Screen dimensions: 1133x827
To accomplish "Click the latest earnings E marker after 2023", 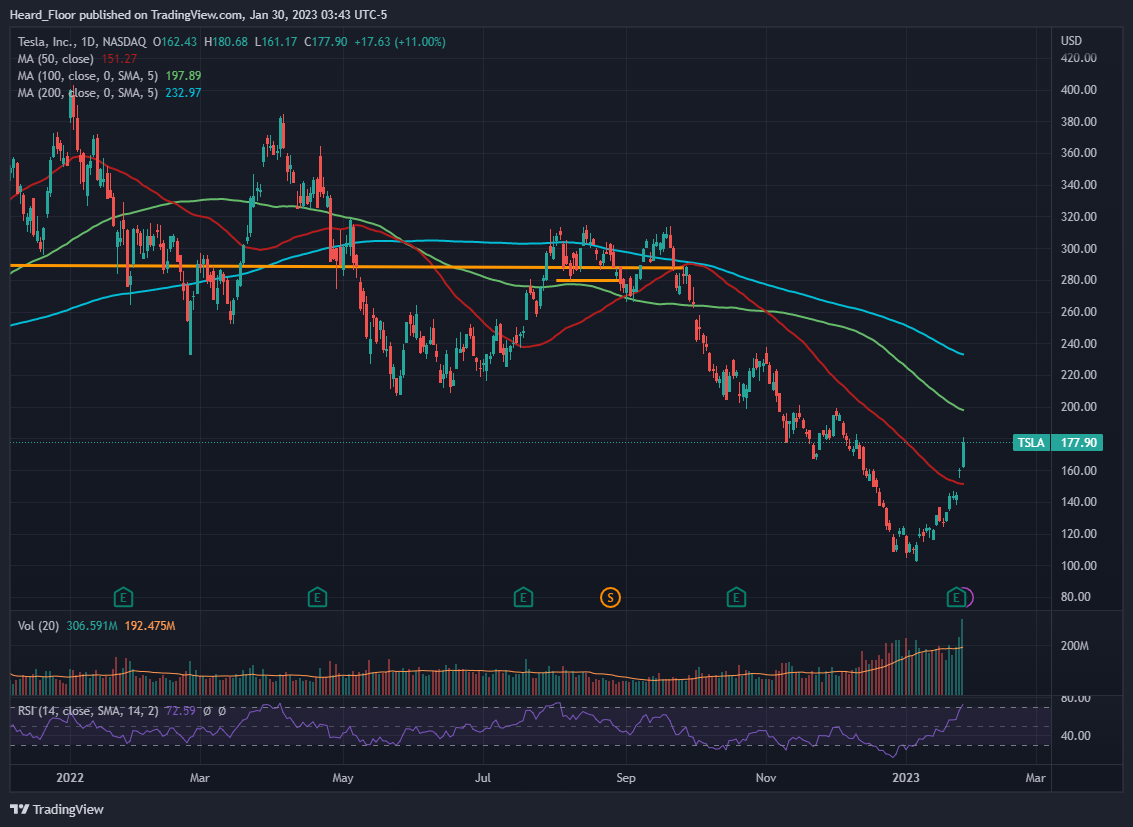I will point(957,597).
